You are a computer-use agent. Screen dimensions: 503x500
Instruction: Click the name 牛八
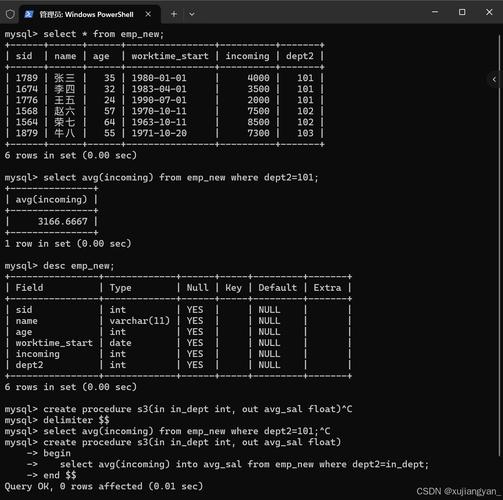65,133
